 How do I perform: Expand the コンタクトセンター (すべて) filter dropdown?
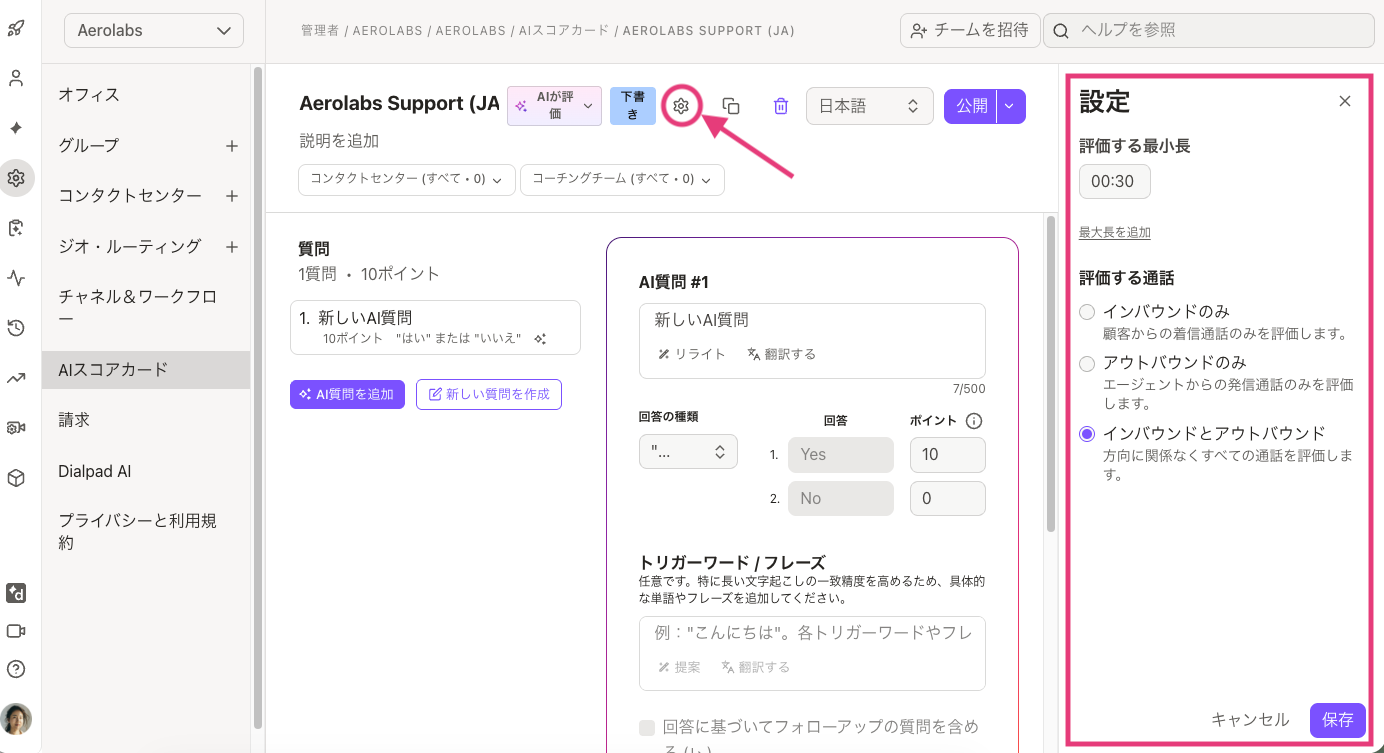coord(407,179)
